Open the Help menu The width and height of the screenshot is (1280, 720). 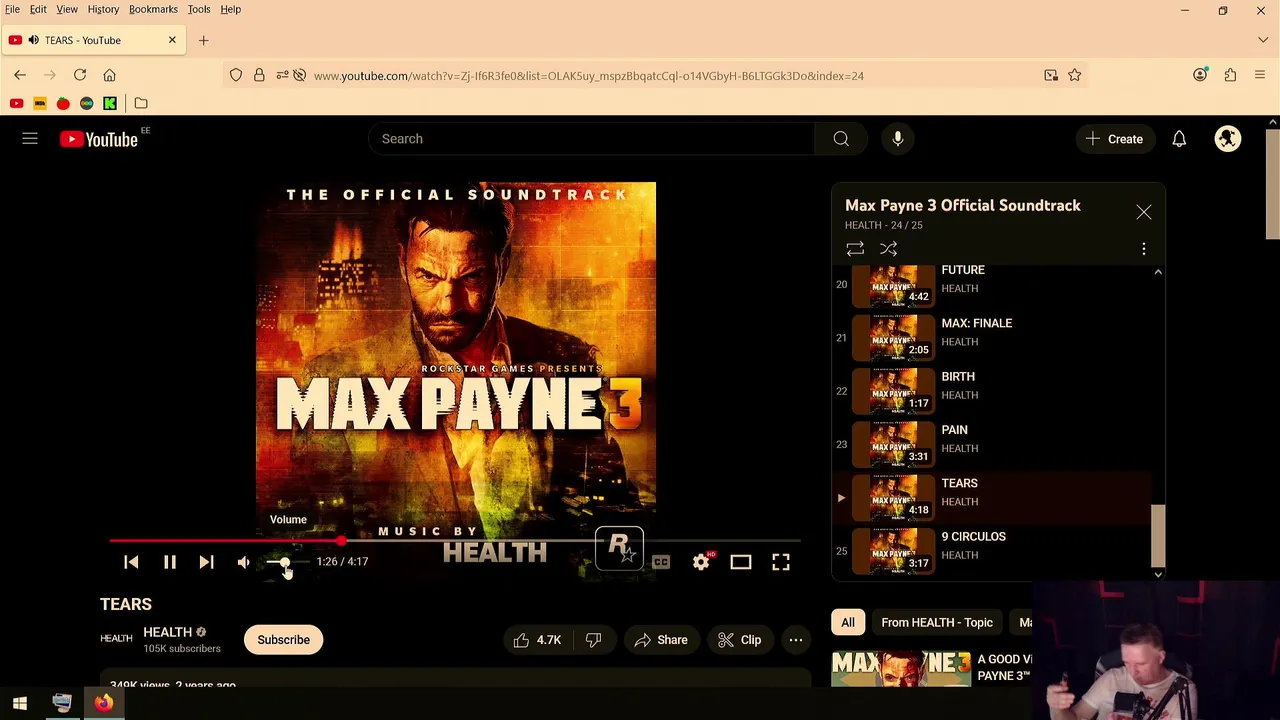pyautogui.click(x=230, y=9)
